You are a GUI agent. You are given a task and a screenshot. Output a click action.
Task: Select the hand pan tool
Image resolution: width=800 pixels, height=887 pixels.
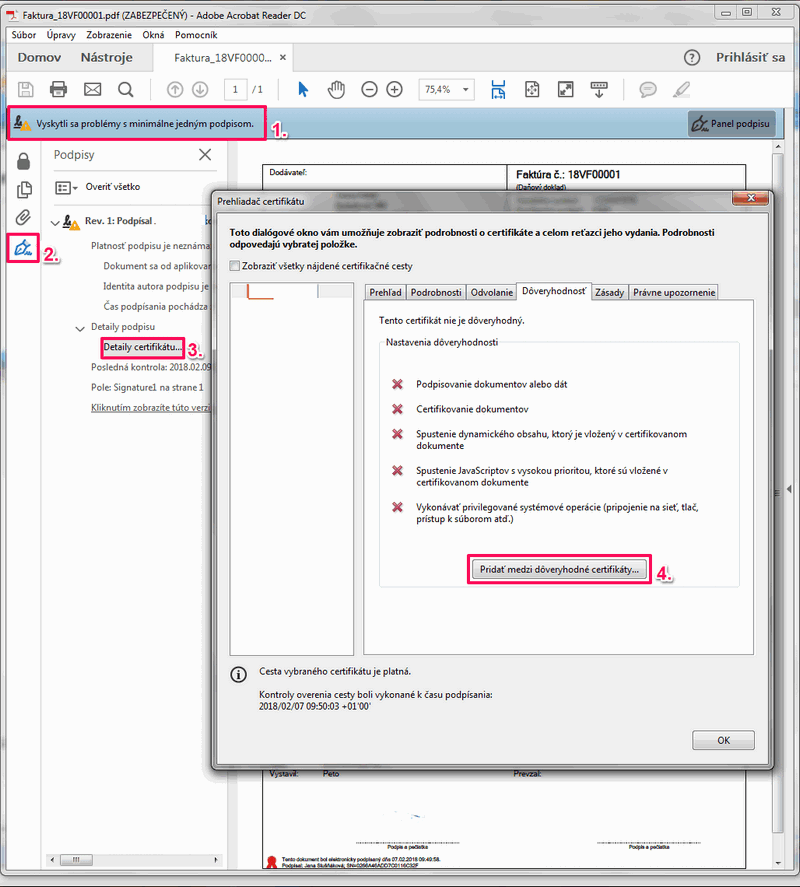[x=336, y=89]
